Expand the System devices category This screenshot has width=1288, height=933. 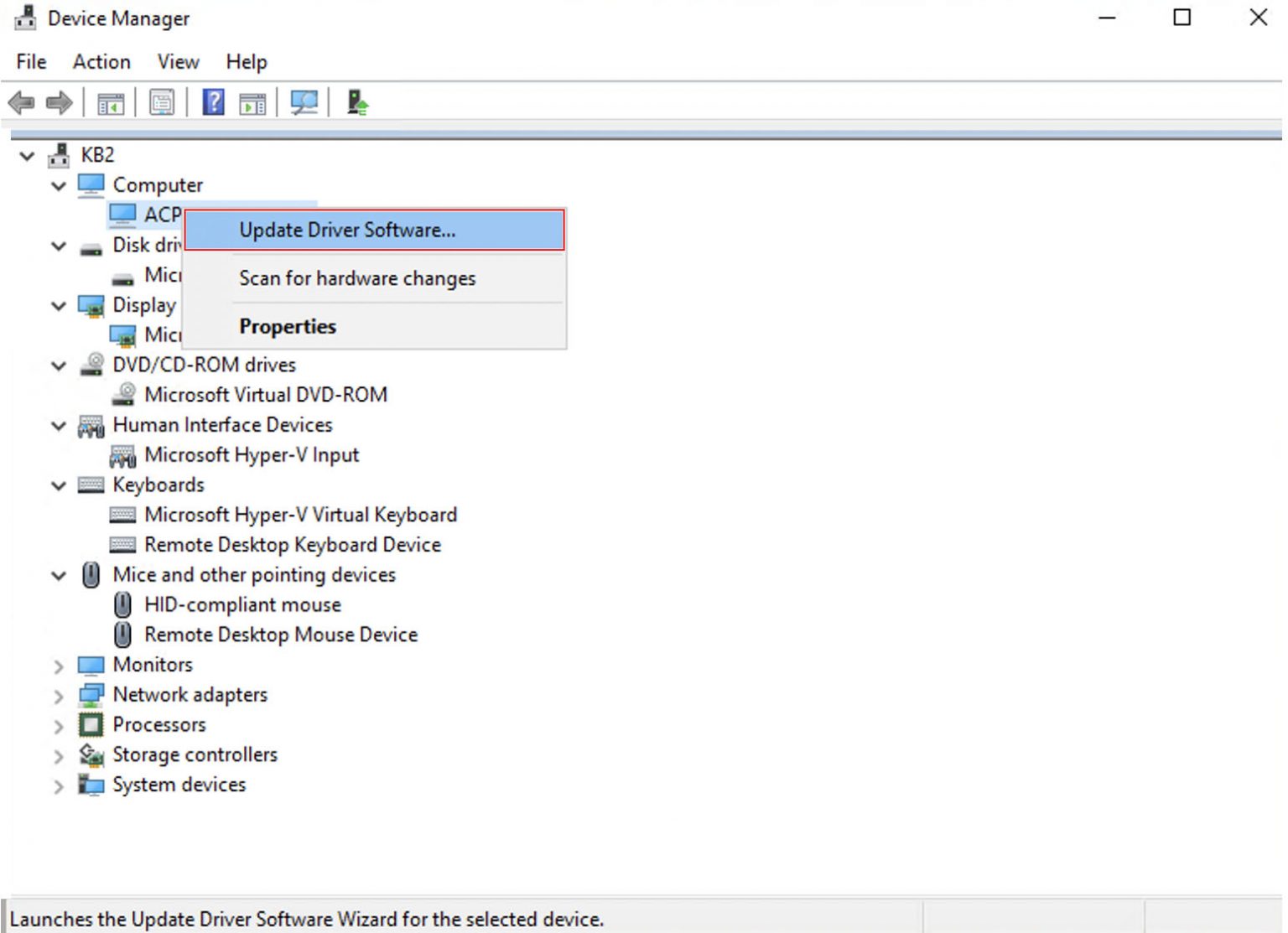point(59,786)
